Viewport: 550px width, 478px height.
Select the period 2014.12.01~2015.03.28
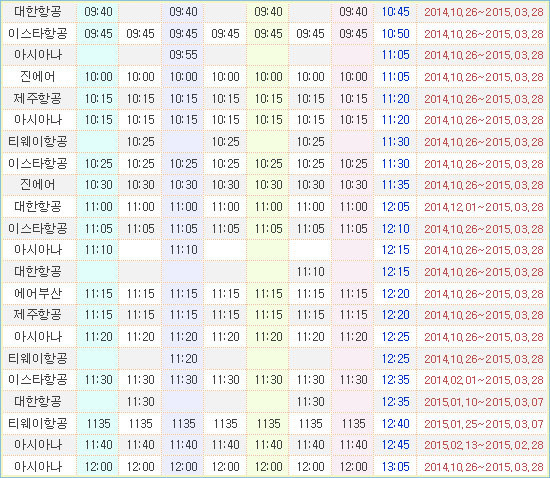click(484, 207)
